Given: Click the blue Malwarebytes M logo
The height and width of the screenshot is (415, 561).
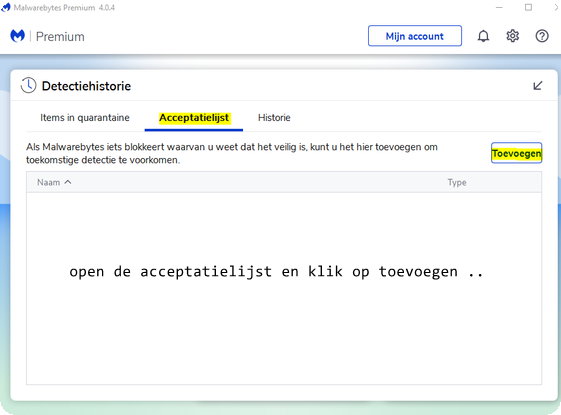Looking at the screenshot, I should (18, 36).
